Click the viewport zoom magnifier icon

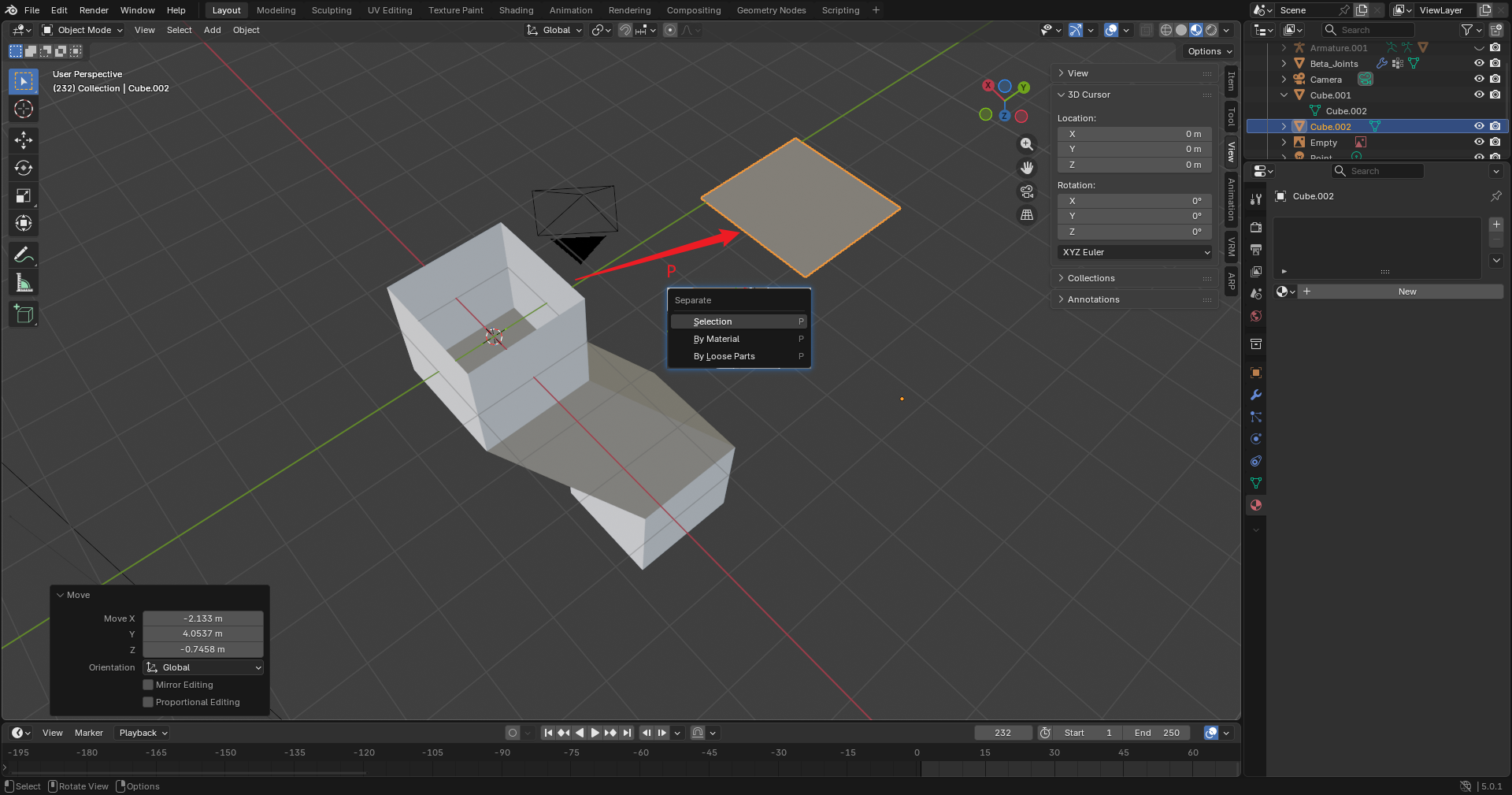click(1027, 144)
